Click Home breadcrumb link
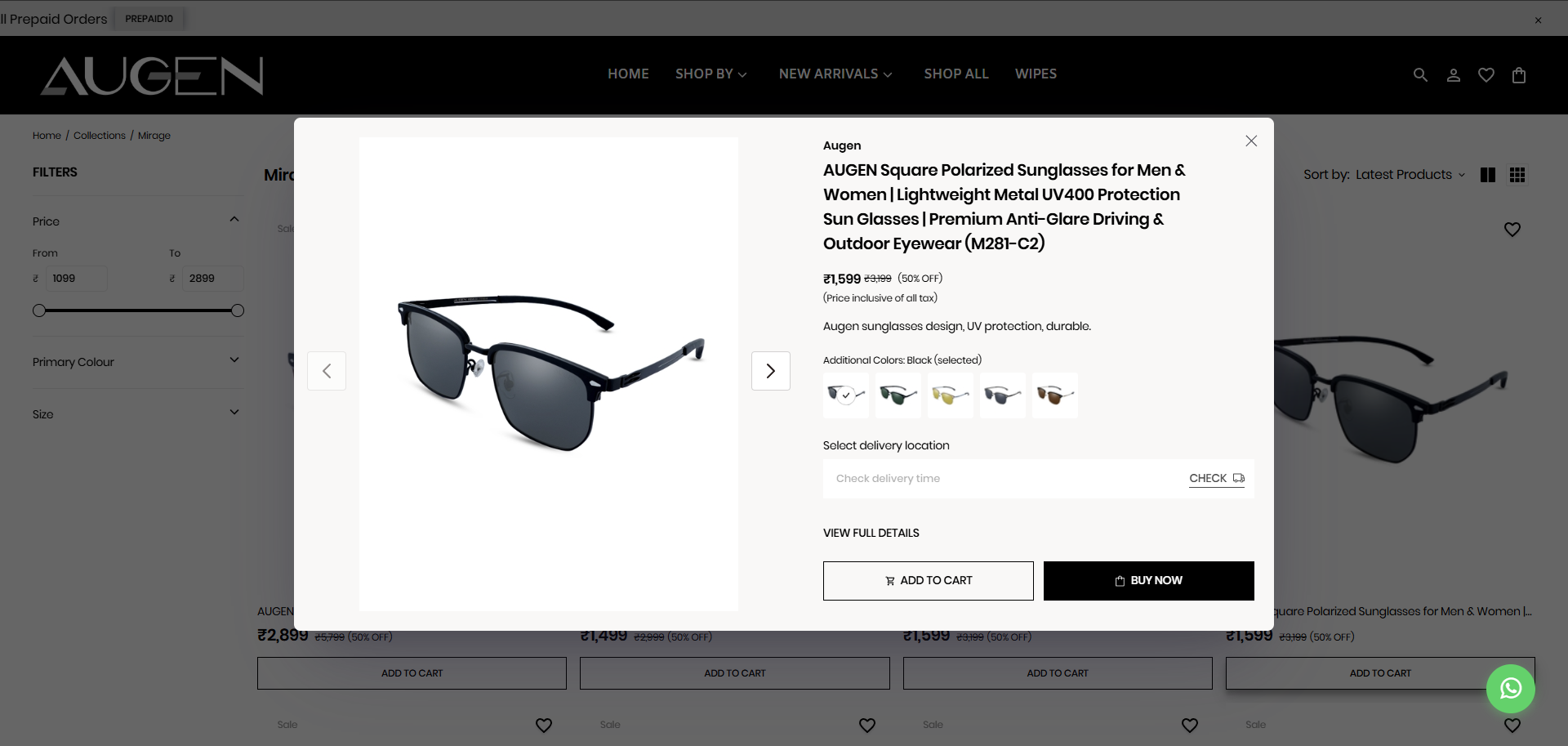Viewport: 1568px width, 746px height. pyautogui.click(x=47, y=136)
